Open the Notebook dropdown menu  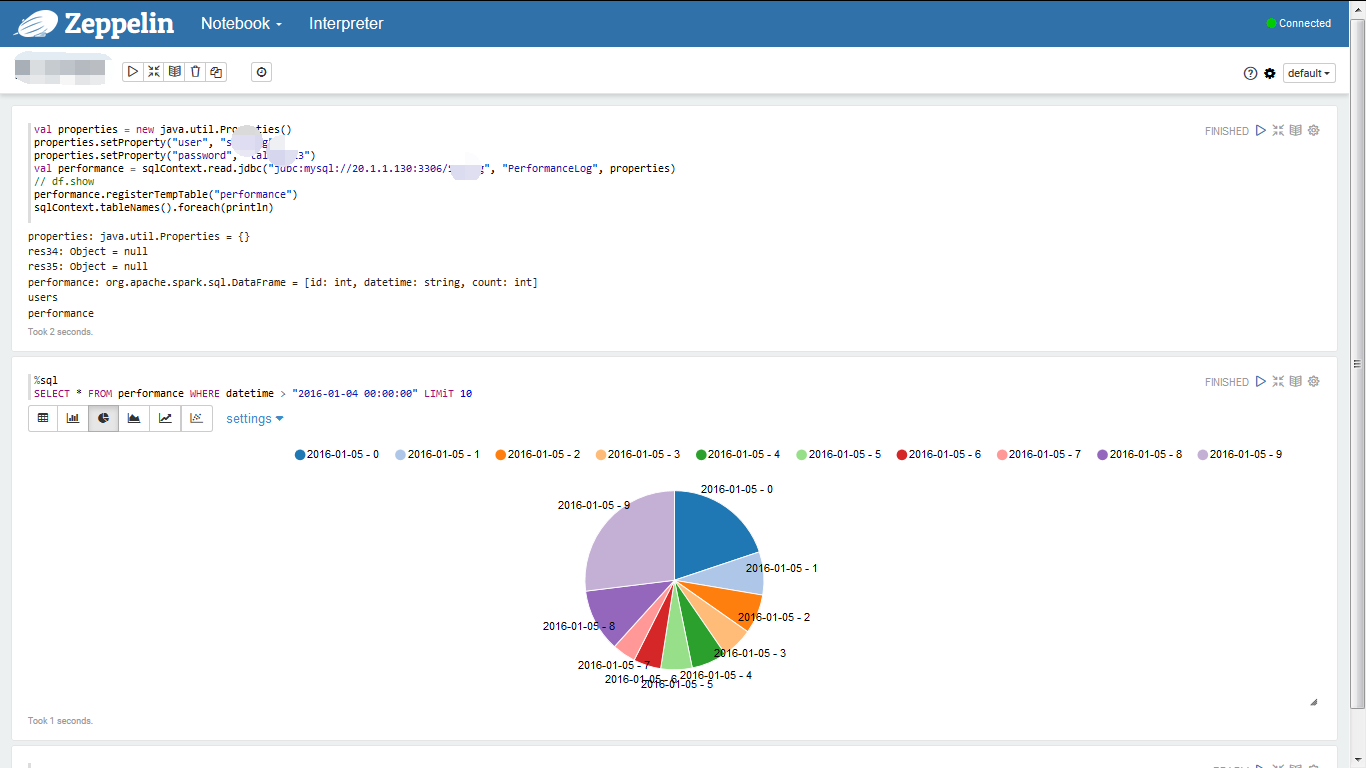coord(241,23)
